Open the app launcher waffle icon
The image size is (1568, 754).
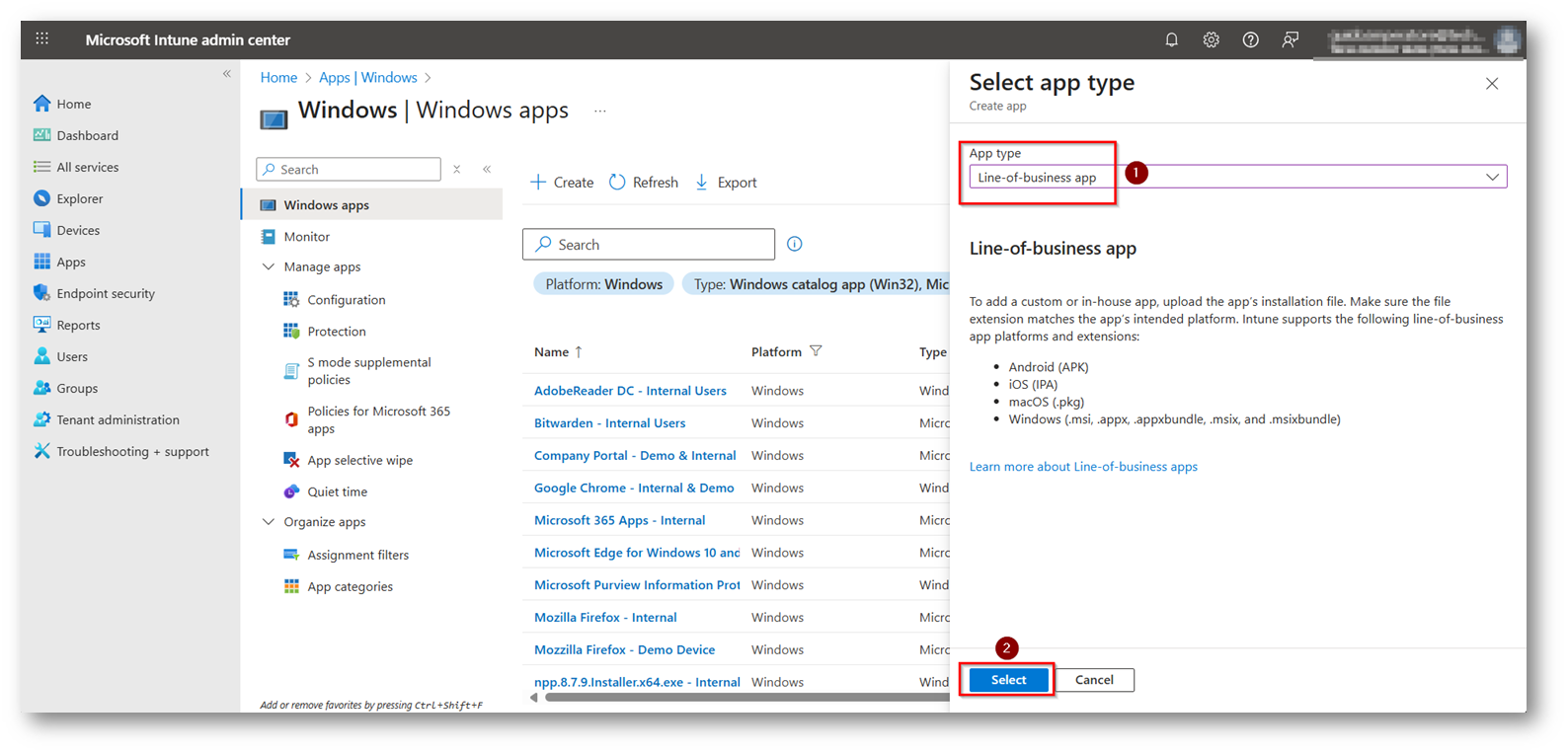(41, 38)
